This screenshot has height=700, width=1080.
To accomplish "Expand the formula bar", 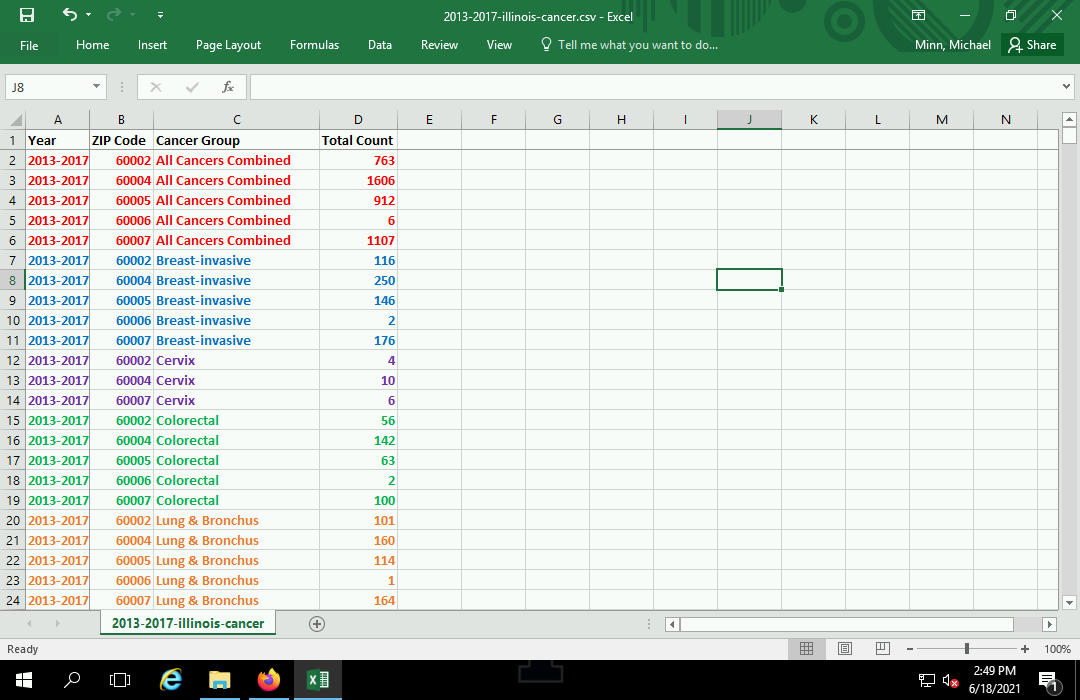I will 1066,87.
